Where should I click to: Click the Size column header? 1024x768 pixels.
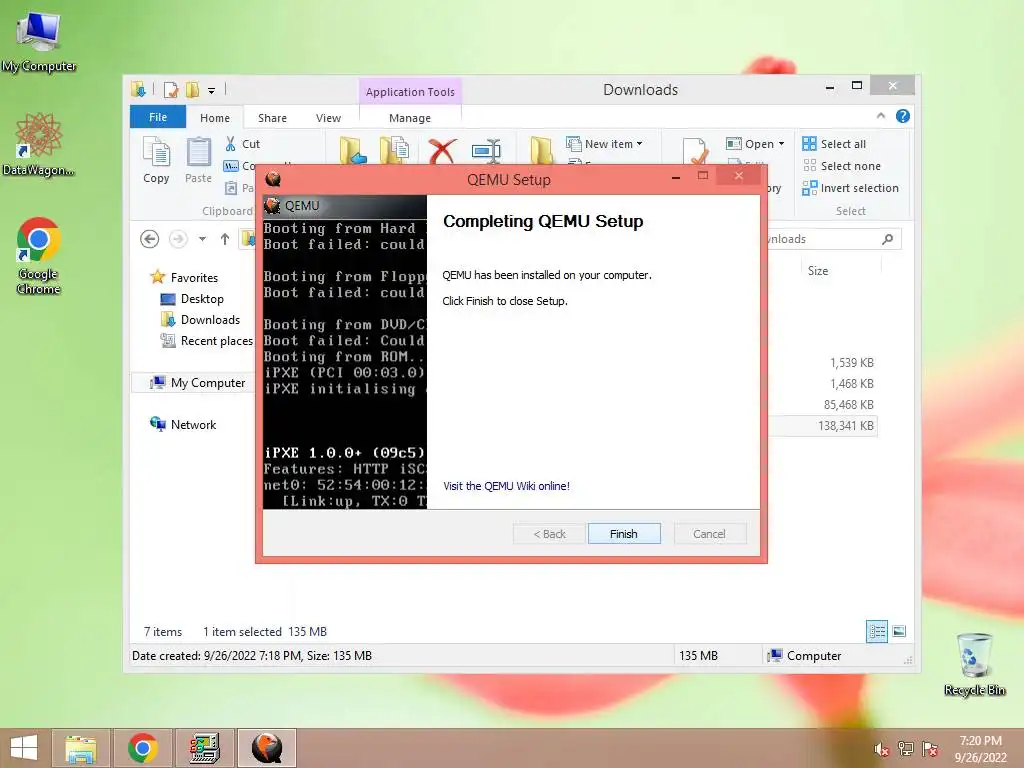841,270
